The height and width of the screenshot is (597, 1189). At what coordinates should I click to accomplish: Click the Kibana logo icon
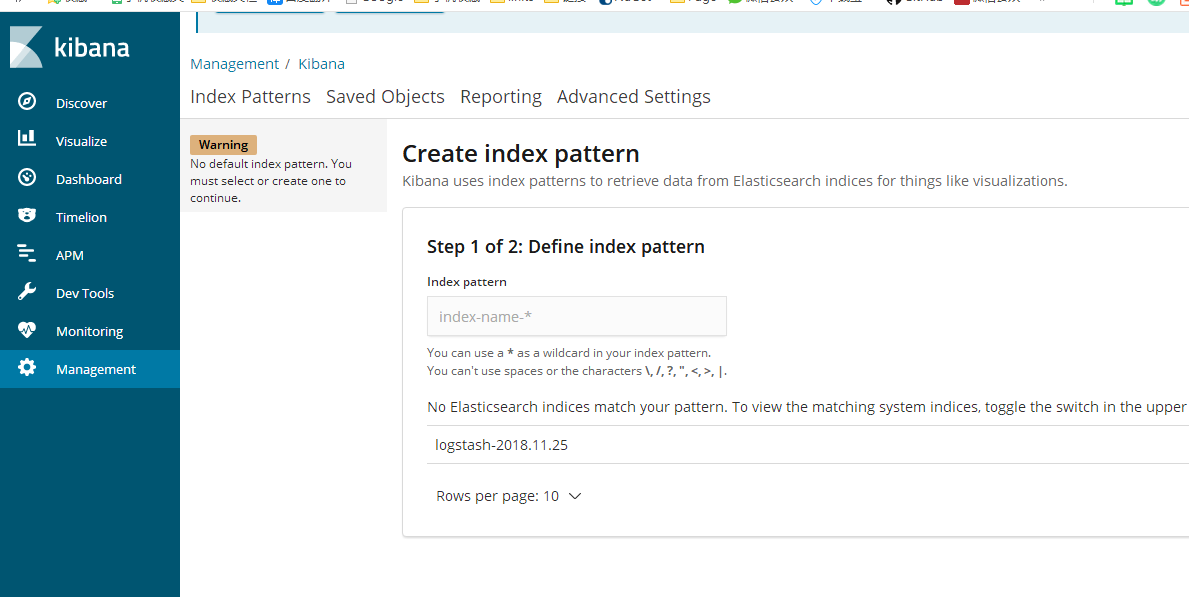27,47
